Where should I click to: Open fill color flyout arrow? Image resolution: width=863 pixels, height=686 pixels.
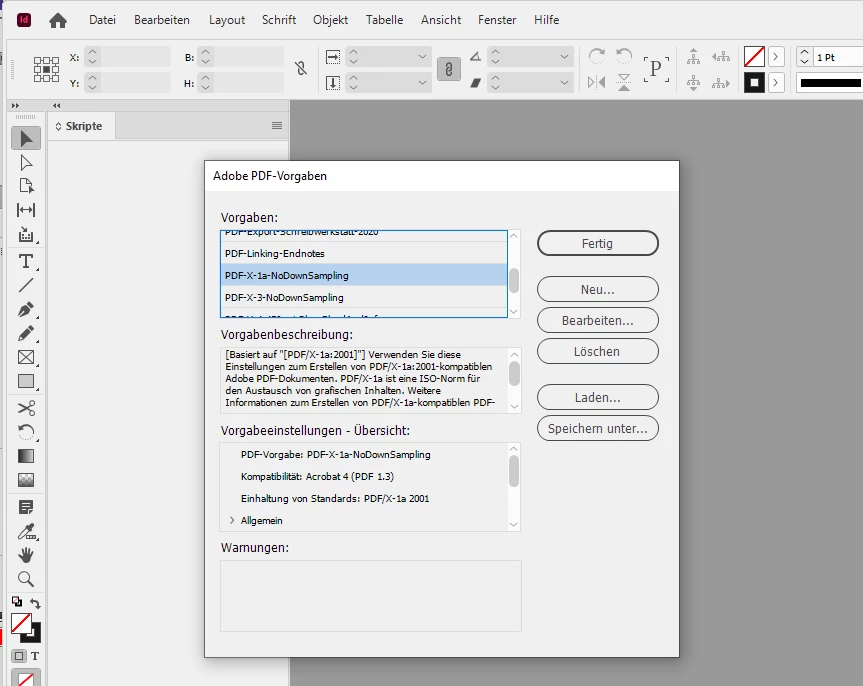tap(775, 57)
